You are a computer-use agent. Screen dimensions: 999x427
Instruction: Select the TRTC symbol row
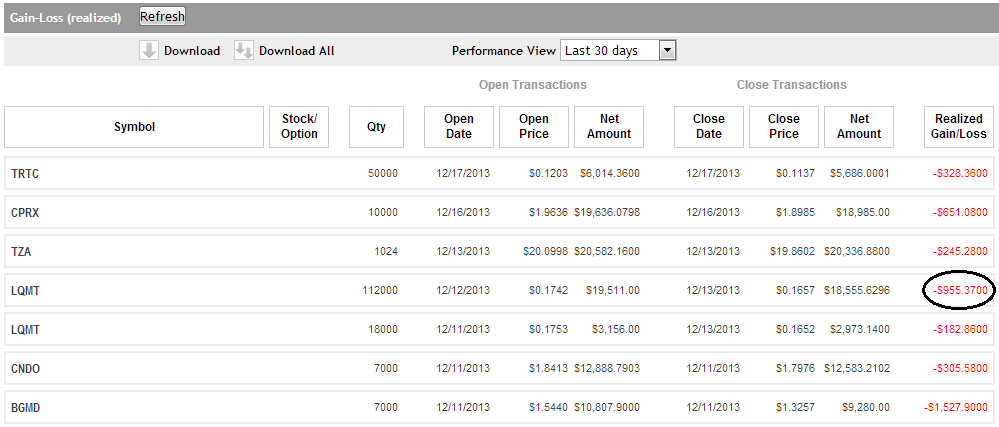(25, 174)
